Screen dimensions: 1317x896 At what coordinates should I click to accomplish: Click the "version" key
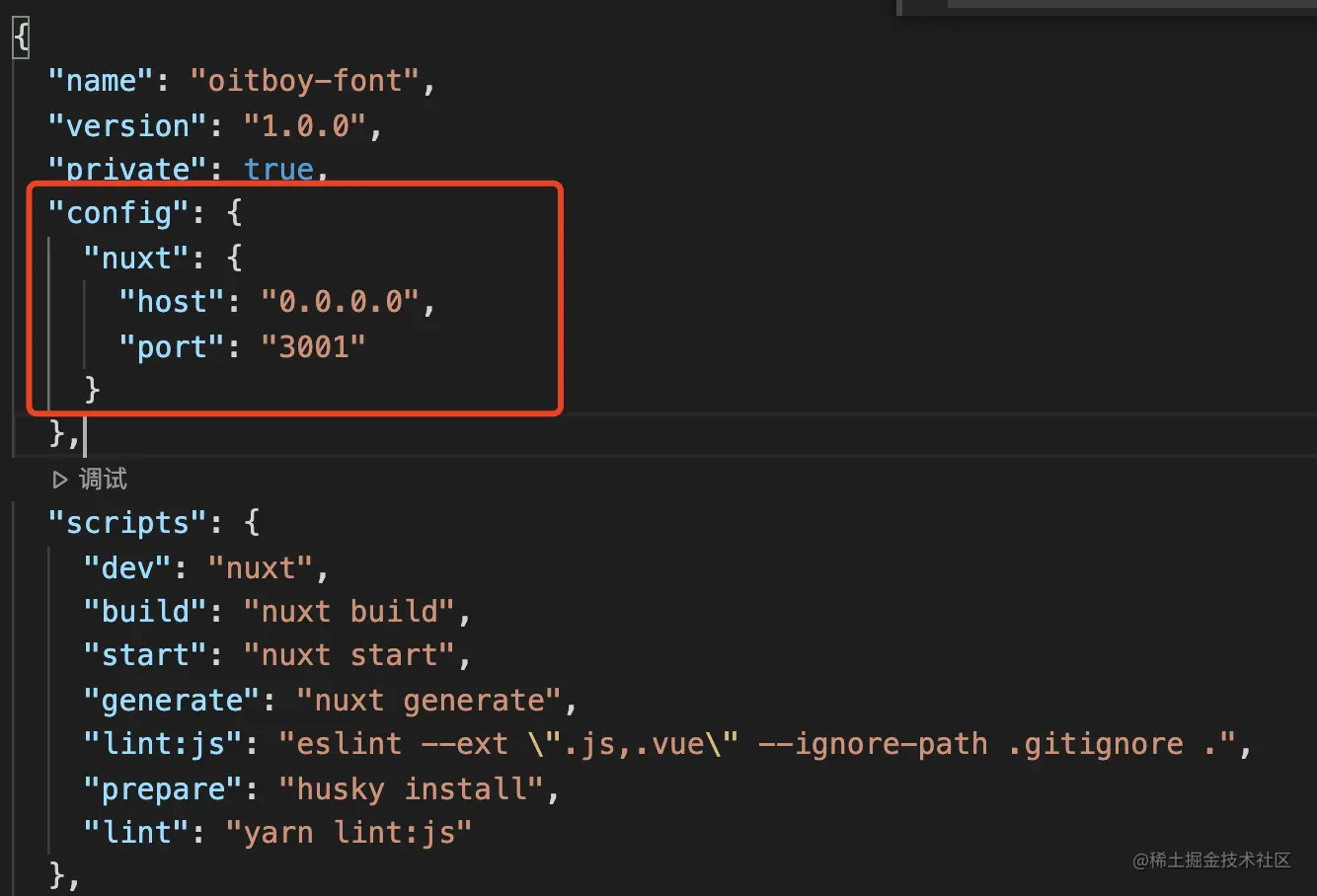(x=128, y=126)
